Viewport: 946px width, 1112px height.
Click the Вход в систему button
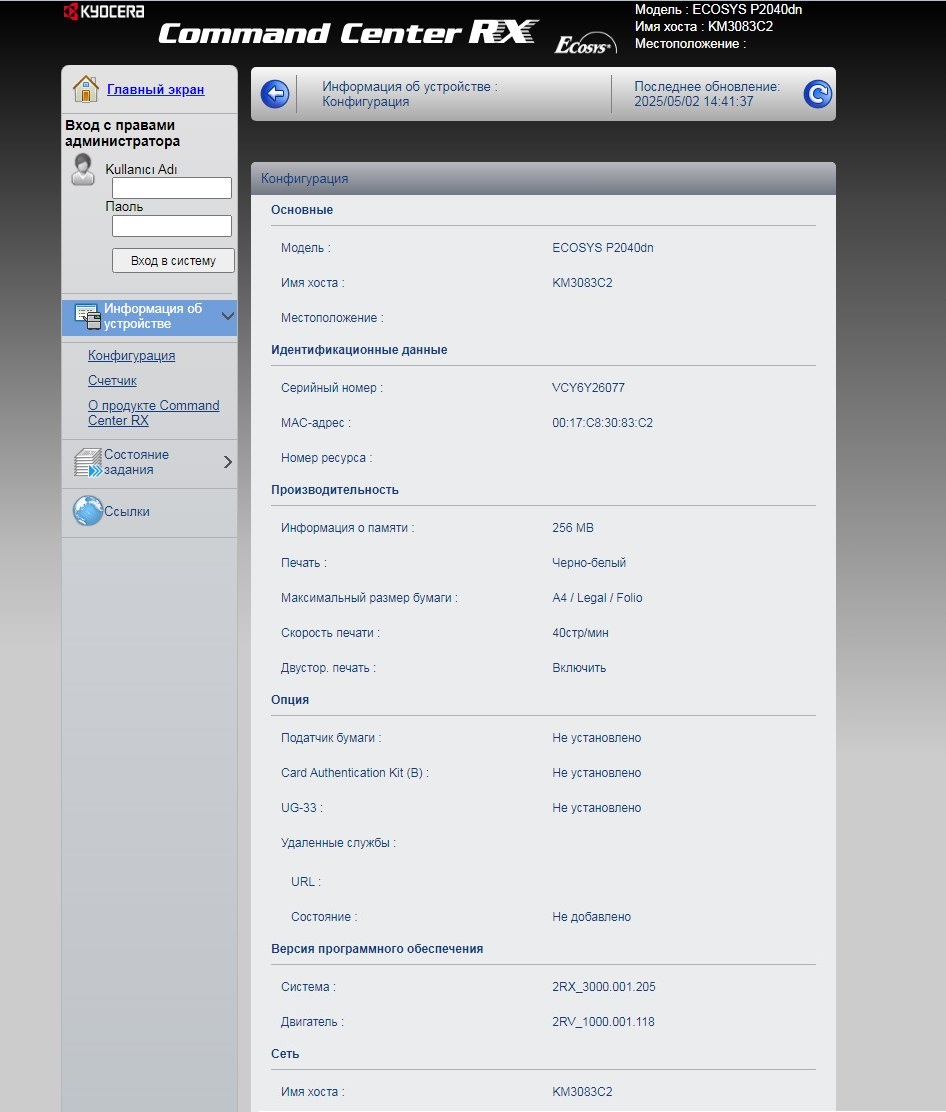173,260
